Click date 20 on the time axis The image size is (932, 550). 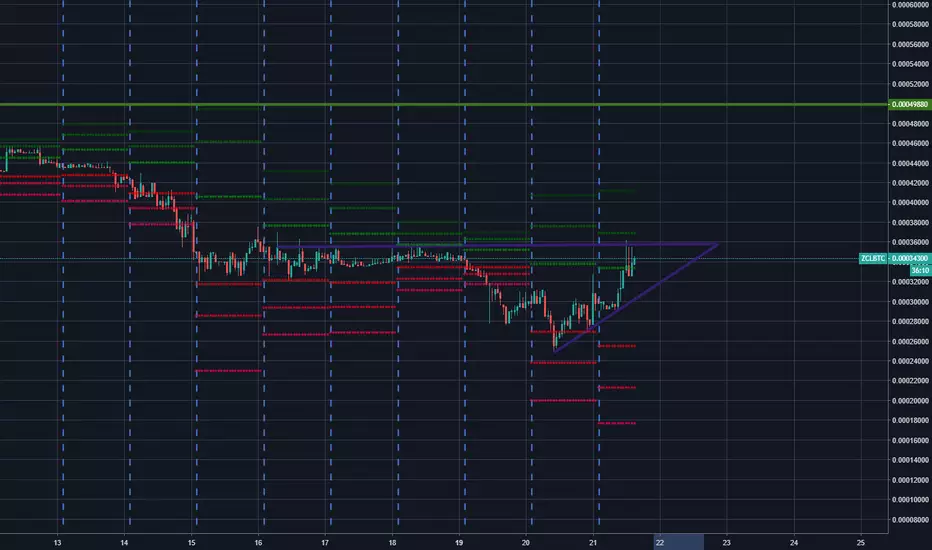tap(526, 542)
